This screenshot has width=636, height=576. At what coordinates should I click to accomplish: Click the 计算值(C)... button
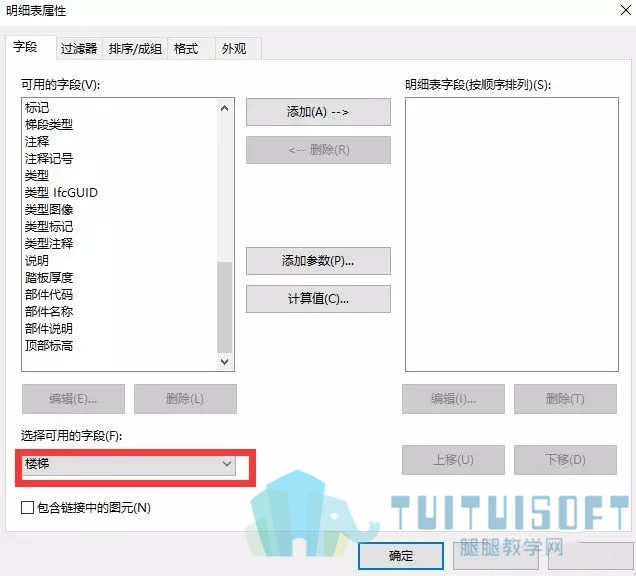[318, 299]
